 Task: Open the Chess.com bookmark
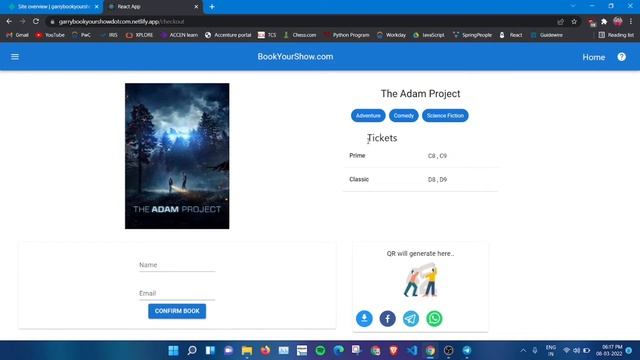pos(300,35)
